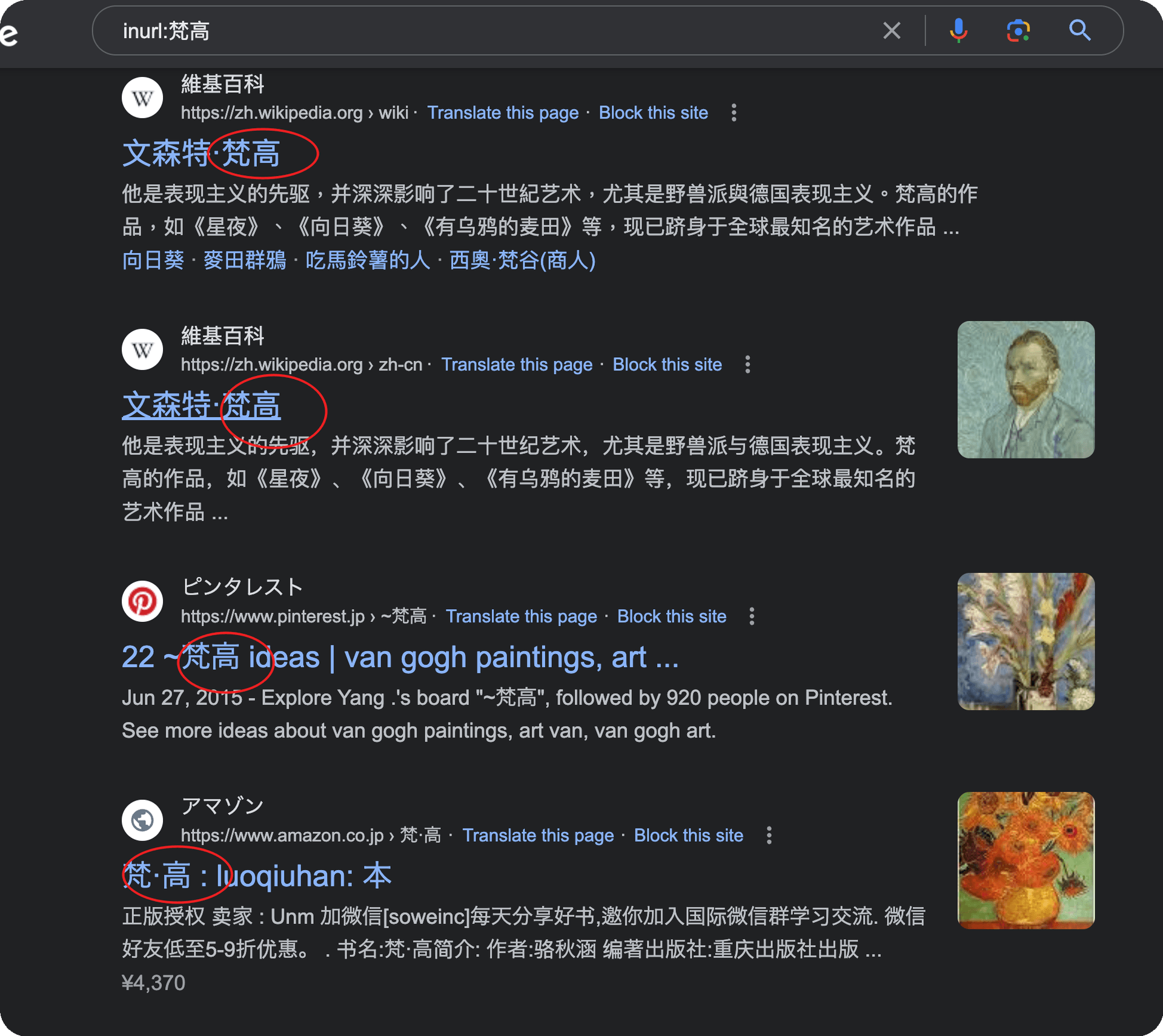The height and width of the screenshot is (1036, 1163).
Task: Open more options for zh.wikipedia.org zh-cn result
Action: [748, 365]
